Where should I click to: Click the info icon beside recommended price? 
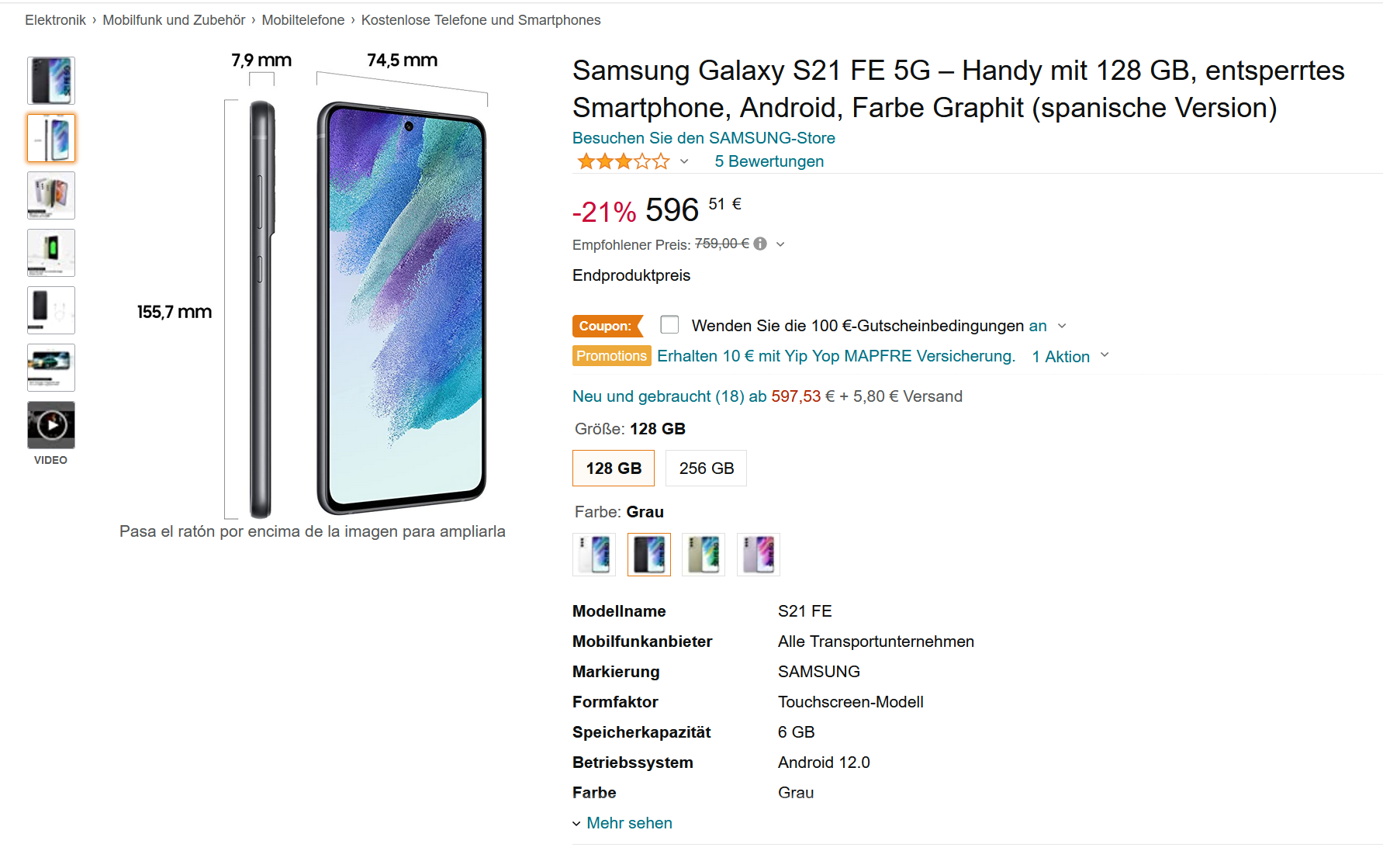(x=760, y=244)
